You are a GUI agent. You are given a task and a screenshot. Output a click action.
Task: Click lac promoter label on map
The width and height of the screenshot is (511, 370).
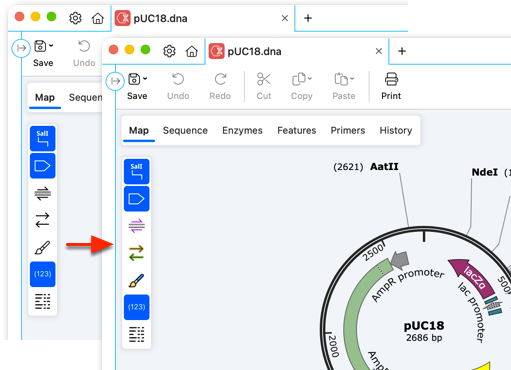pos(471,312)
